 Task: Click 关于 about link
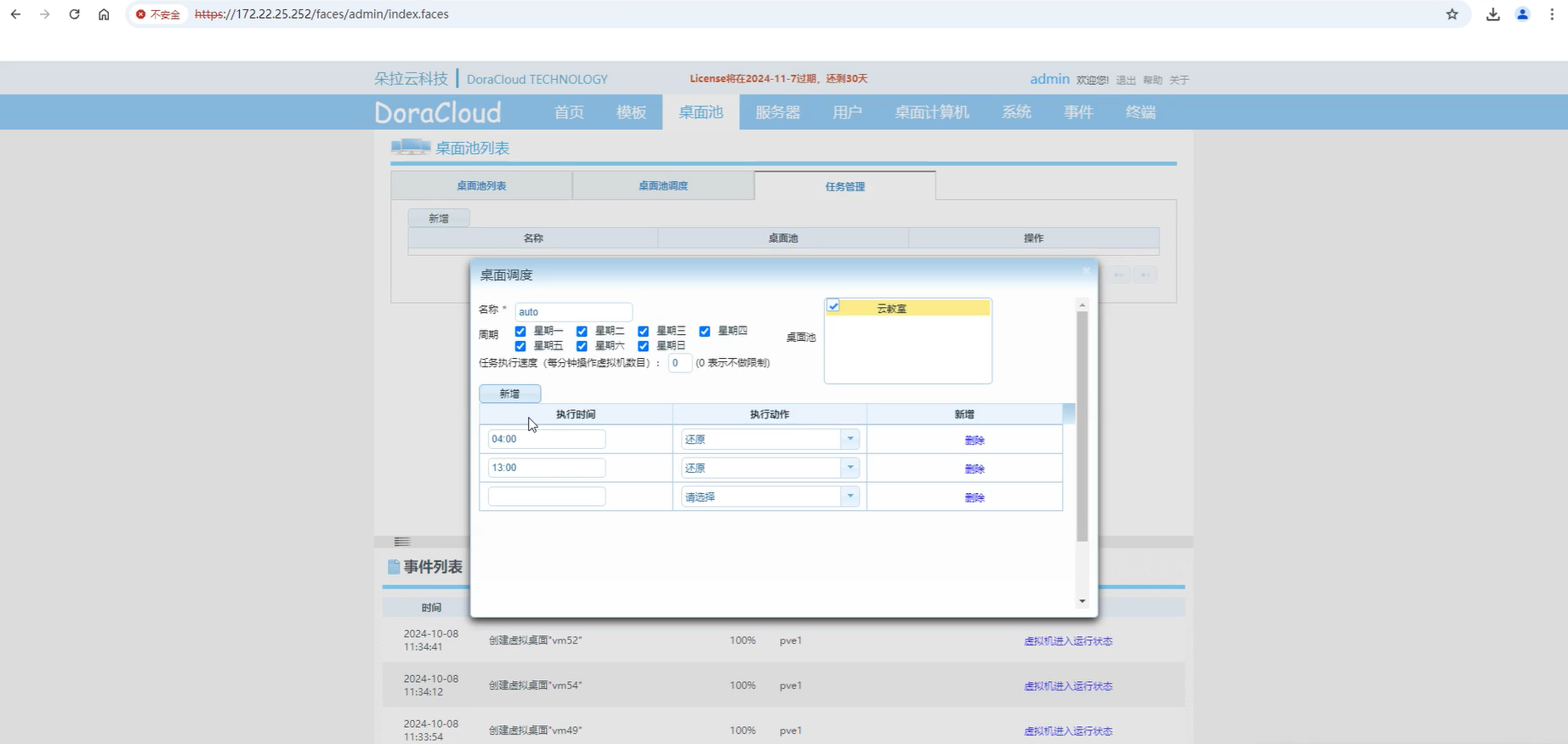1179,80
